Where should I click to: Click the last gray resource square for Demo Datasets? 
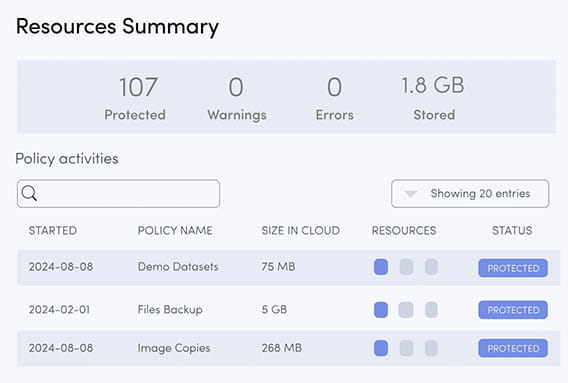pos(431,267)
